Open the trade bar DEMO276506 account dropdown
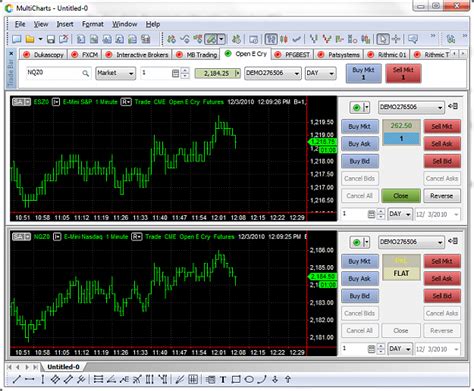 [x=273, y=73]
